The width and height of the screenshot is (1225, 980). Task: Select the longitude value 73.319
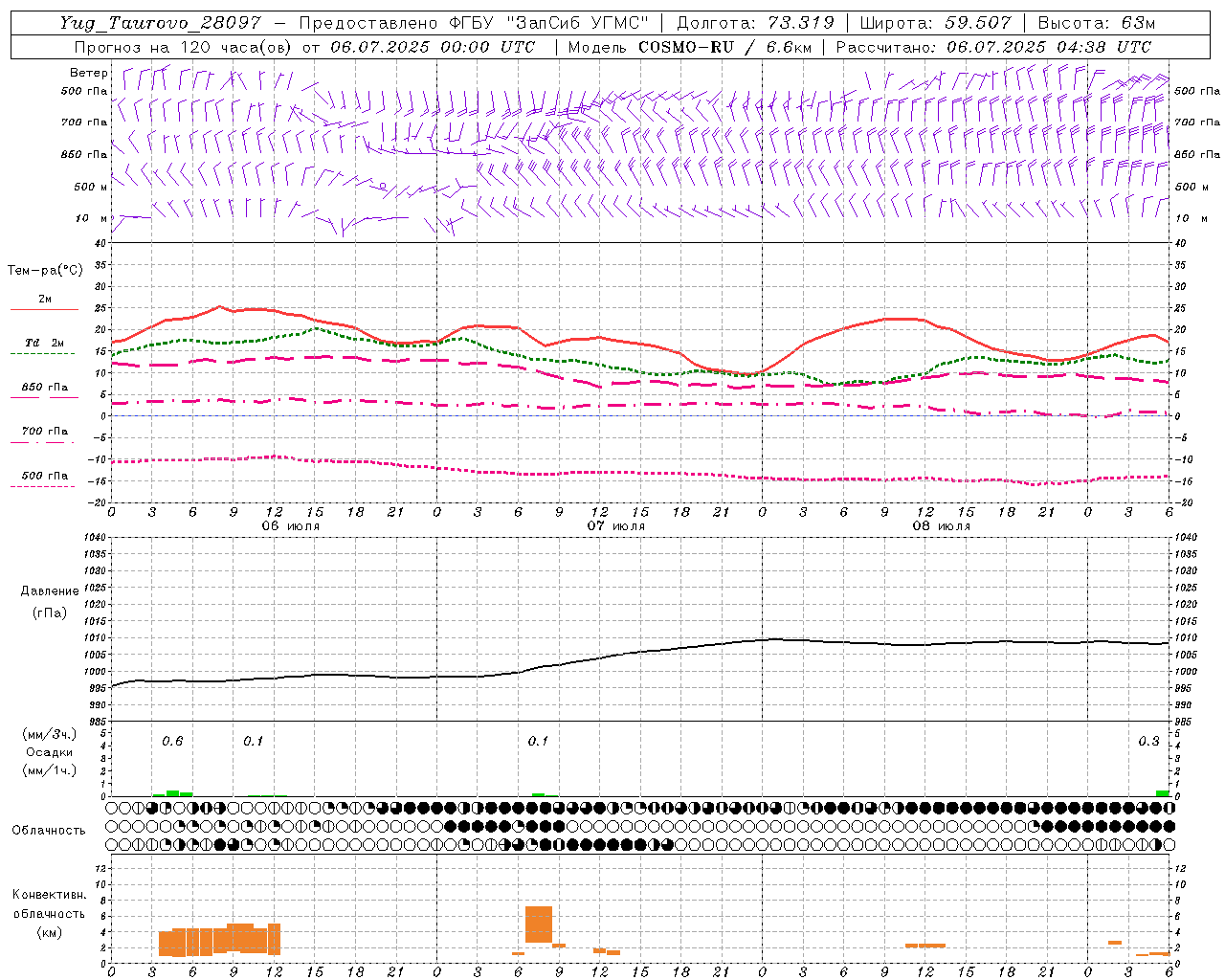802,23
